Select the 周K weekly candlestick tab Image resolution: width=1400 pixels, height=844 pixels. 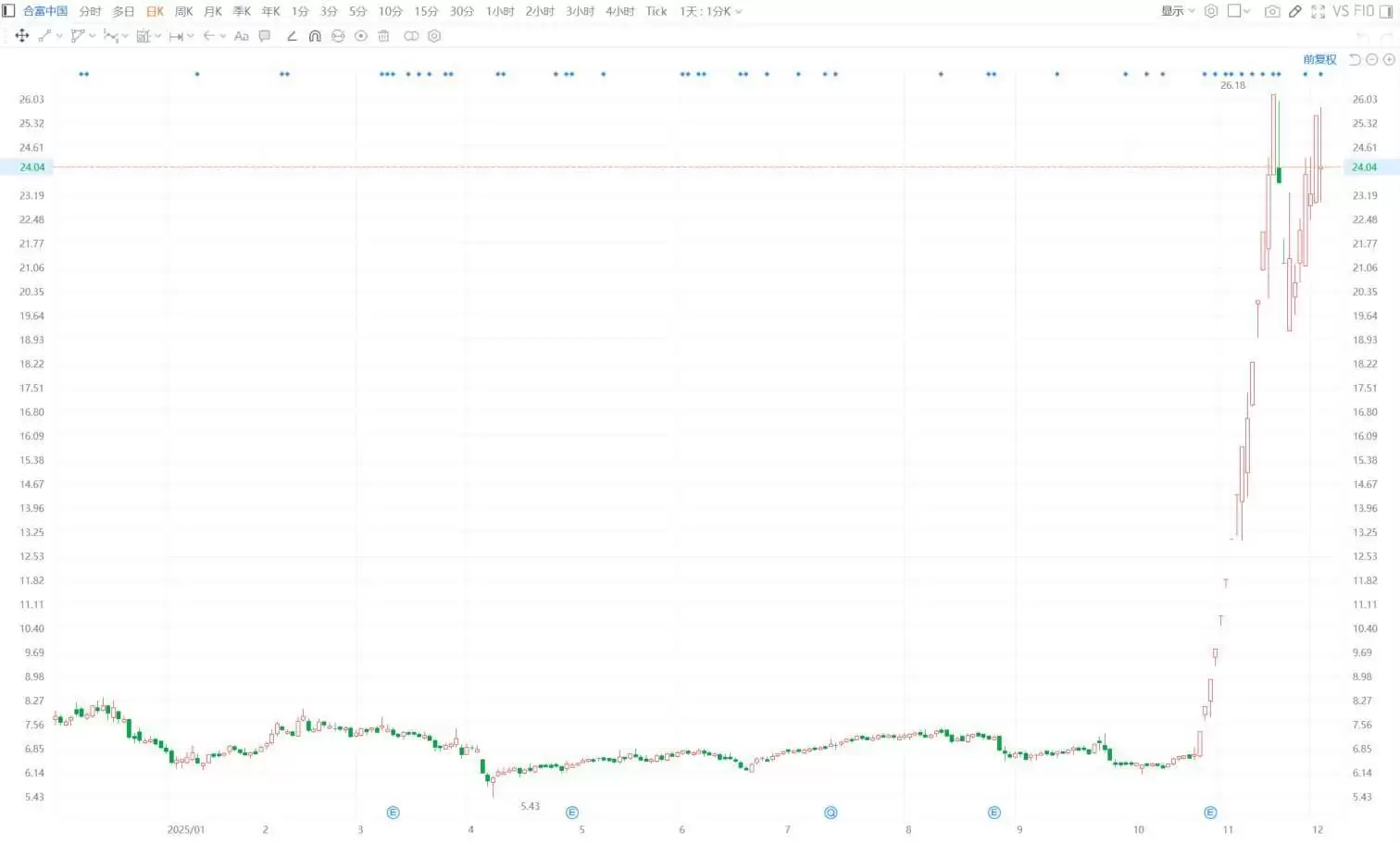[183, 11]
